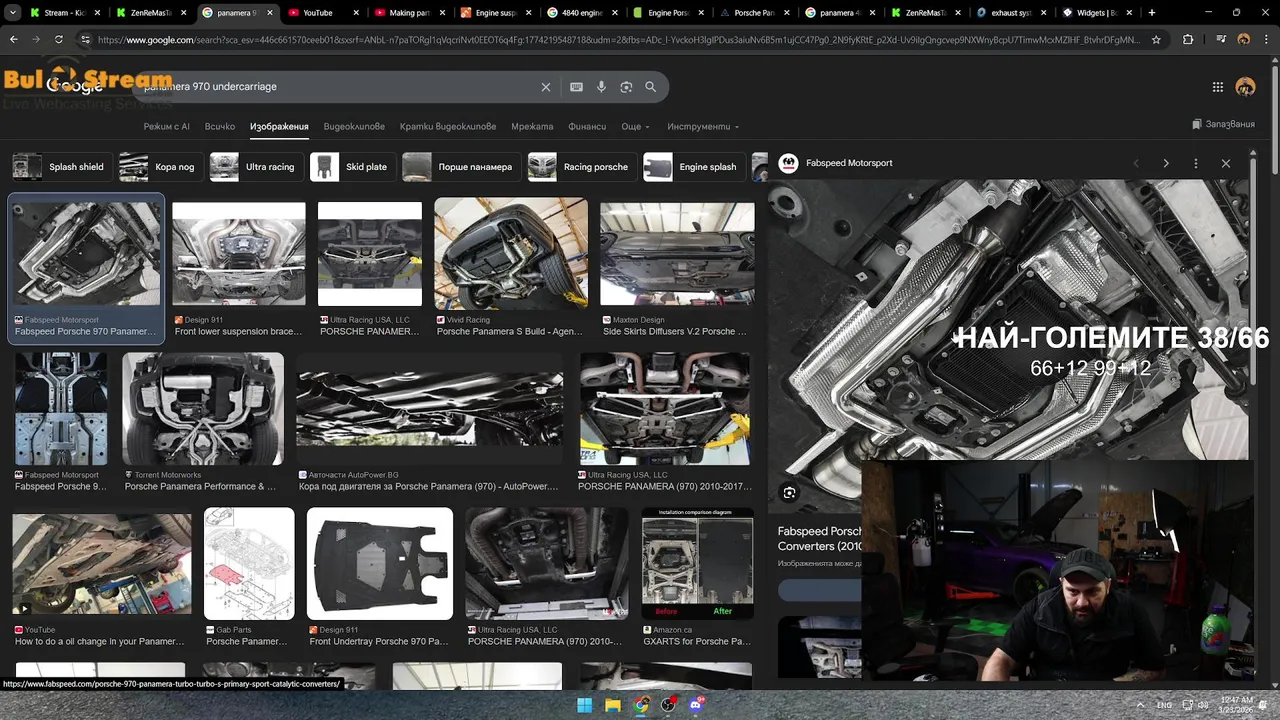Screen dimensions: 1280x720
Task: Click ENG language indicator in system tray
Action: tap(1164, 705)
